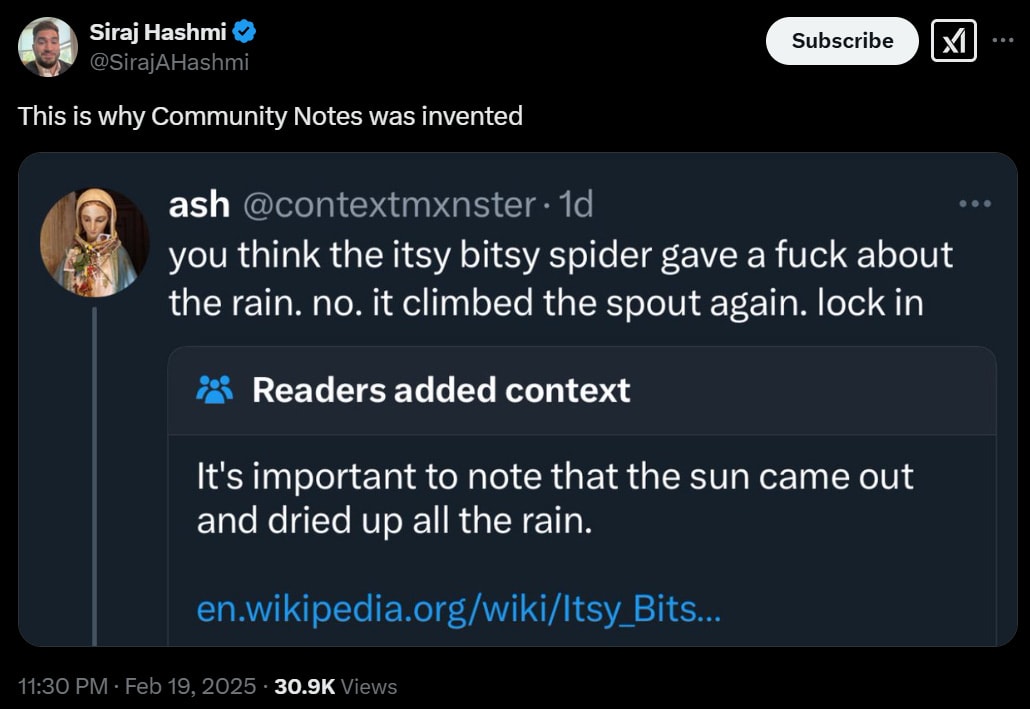The height and width of the screenshot is (709, 1030).
Task: Click the Grok xAI icon
Action: [x=953, y=41]
